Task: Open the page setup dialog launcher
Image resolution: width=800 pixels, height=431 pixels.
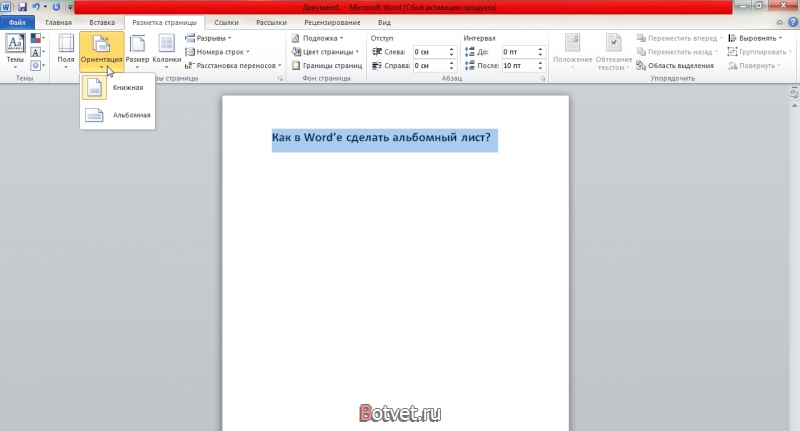Action: tap(280, 79)
